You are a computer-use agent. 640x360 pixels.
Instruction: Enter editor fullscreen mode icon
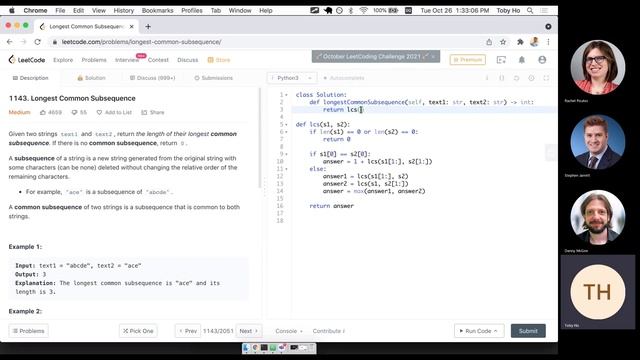pyautogui.click(x=546, y=78)
